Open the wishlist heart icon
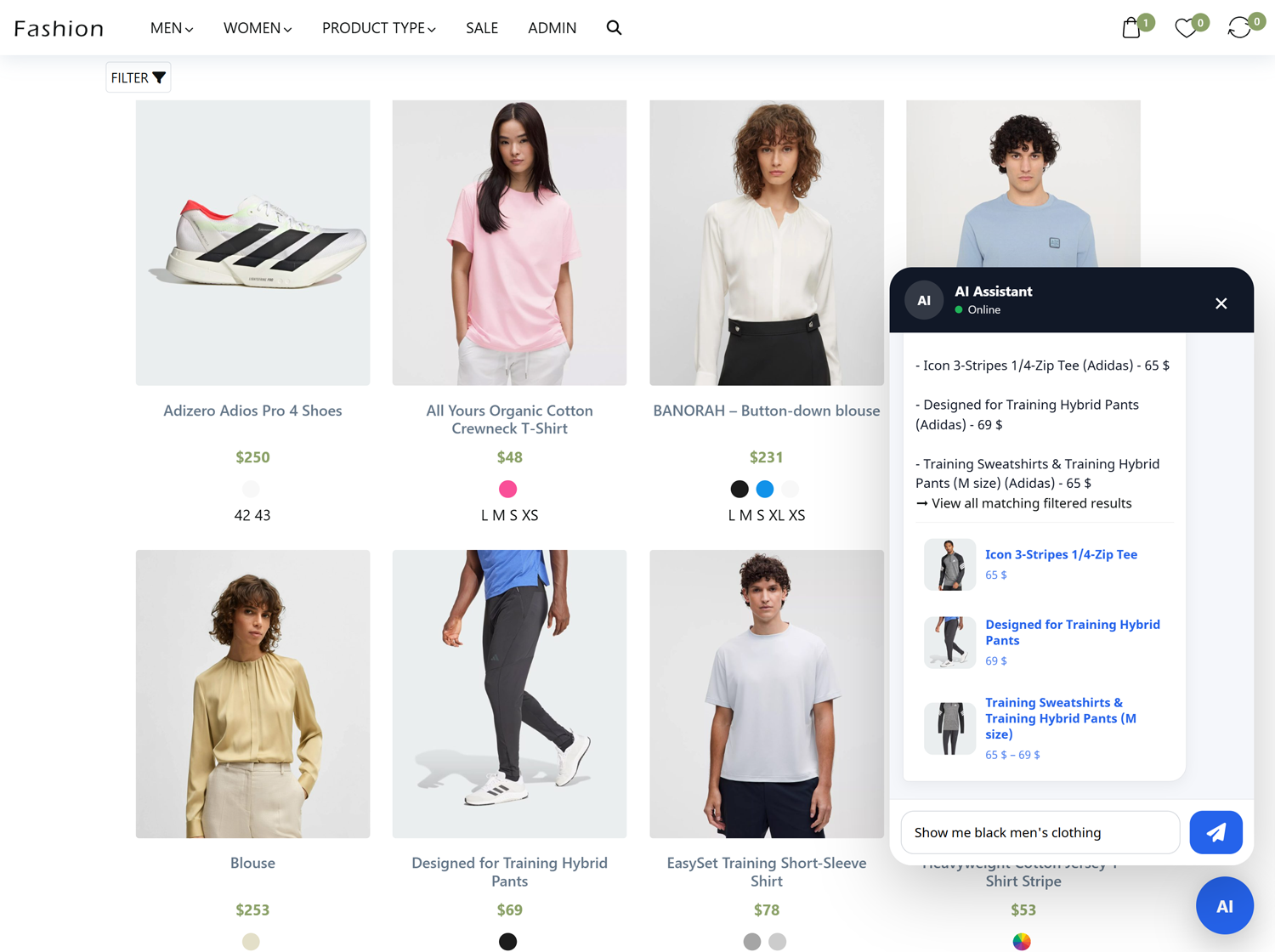1275x952 pixels. 1185,28
